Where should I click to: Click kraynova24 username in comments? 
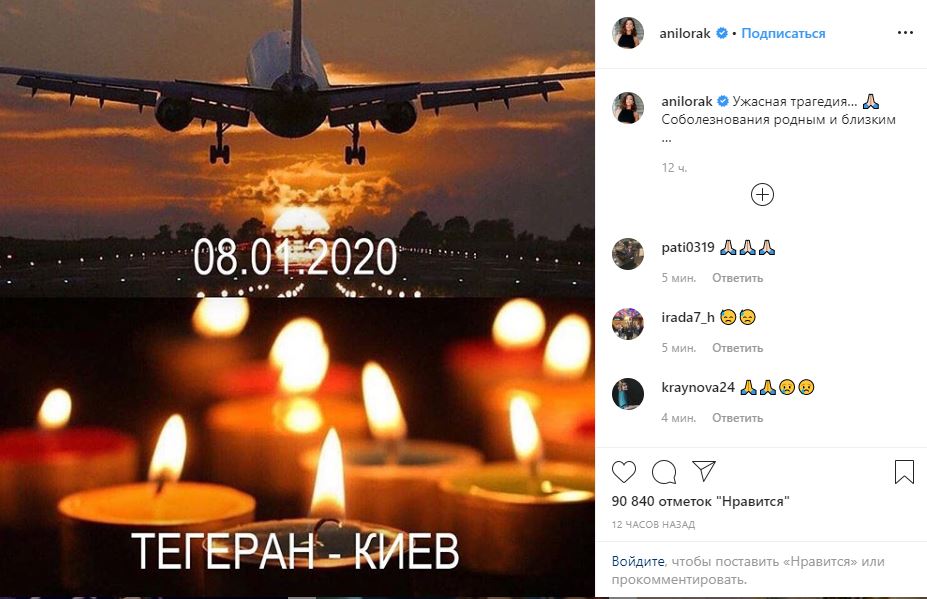click(x=698, y=387)
